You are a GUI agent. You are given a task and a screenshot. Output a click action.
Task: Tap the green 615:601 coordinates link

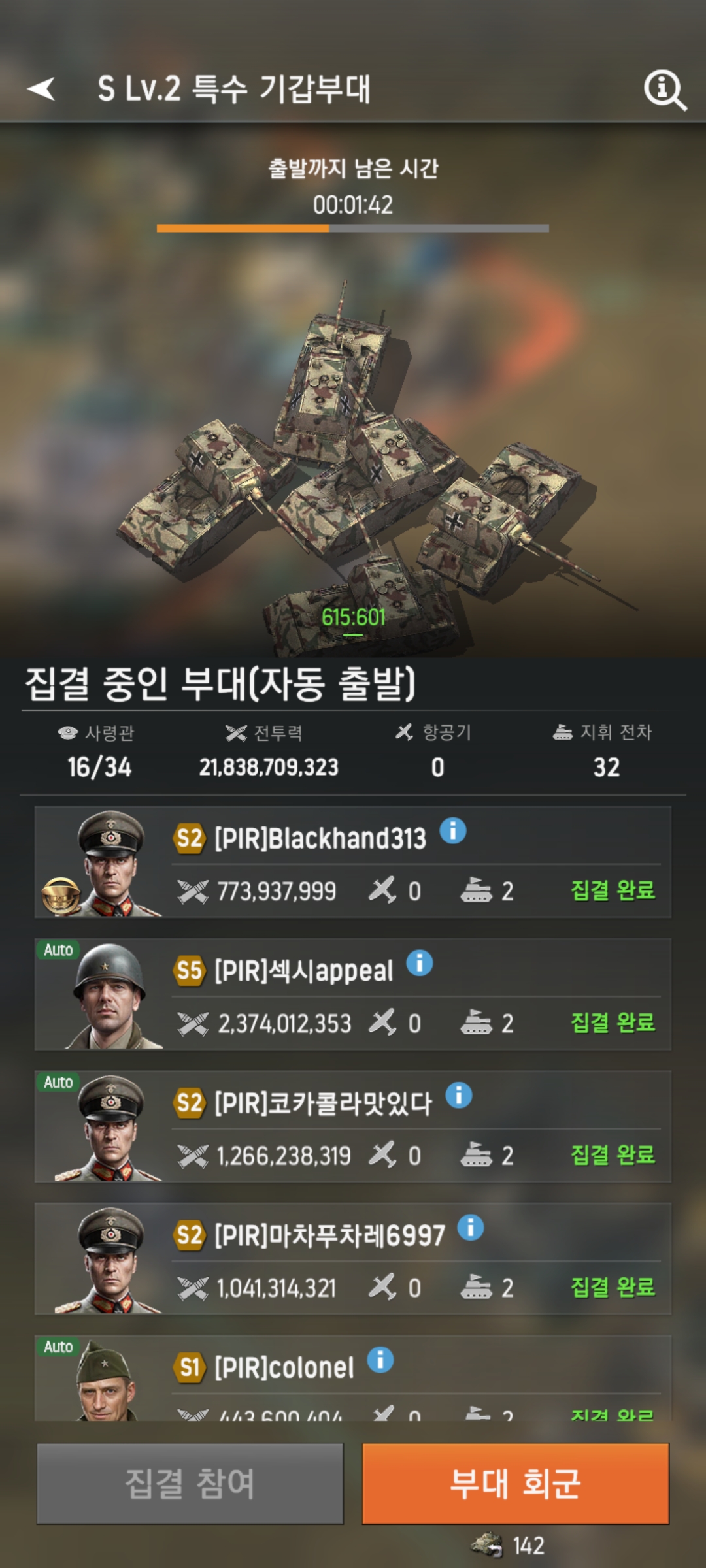(353, 617)
